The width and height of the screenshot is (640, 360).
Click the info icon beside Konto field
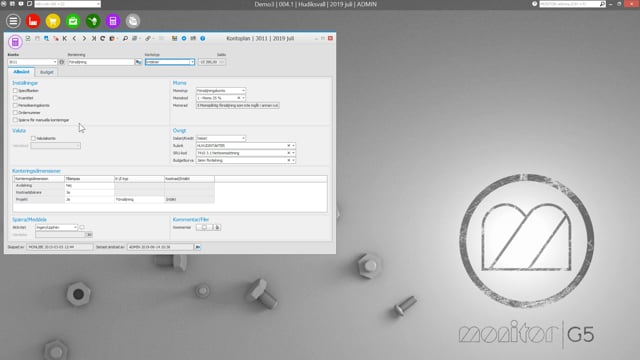(62, 62)
